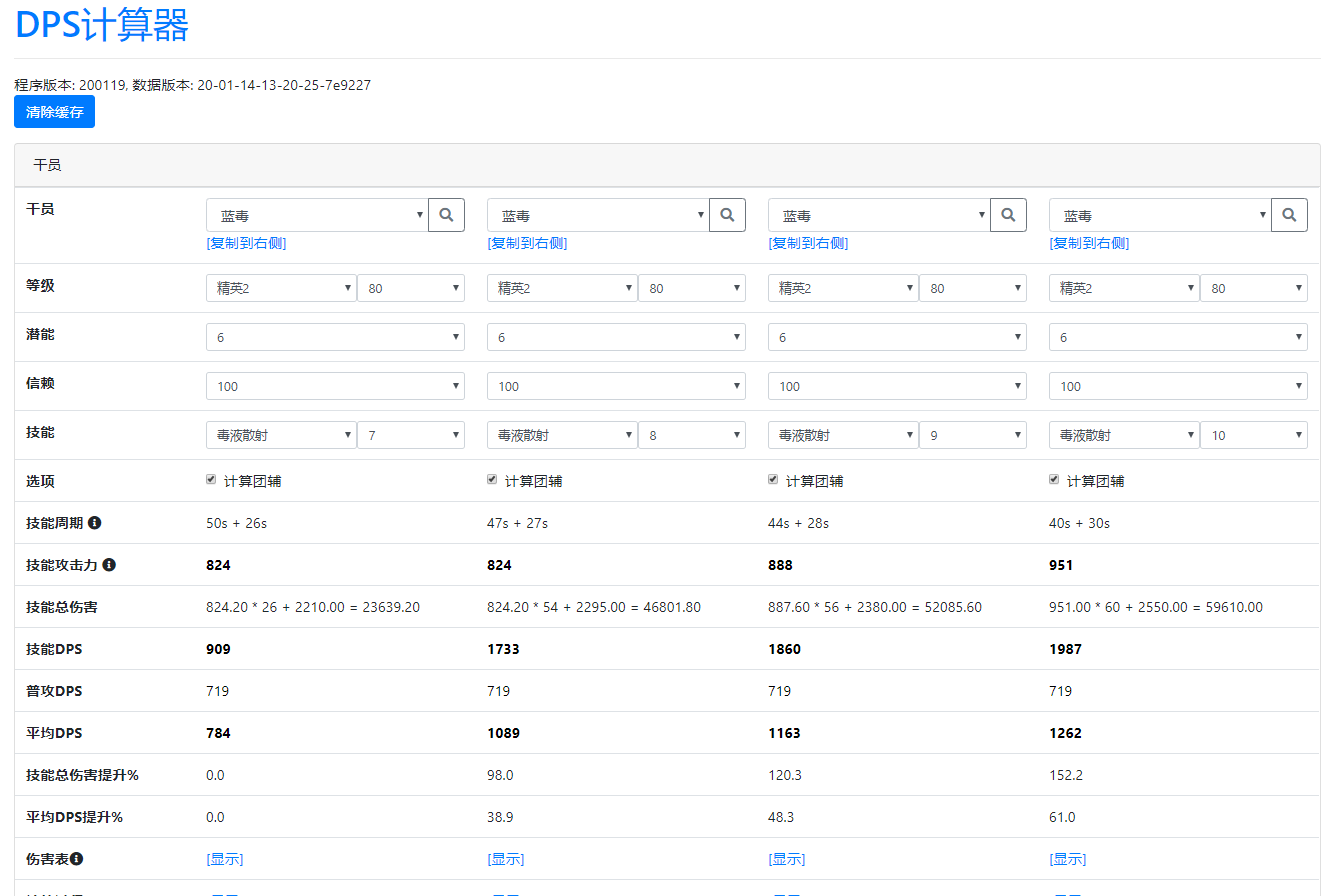Open the first 蓝毒 operator dropdown
This screenshot has width=1332, height=896.
317,215
